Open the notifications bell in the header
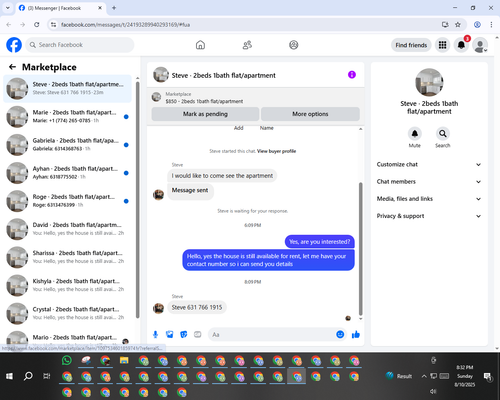 point(461,45)
